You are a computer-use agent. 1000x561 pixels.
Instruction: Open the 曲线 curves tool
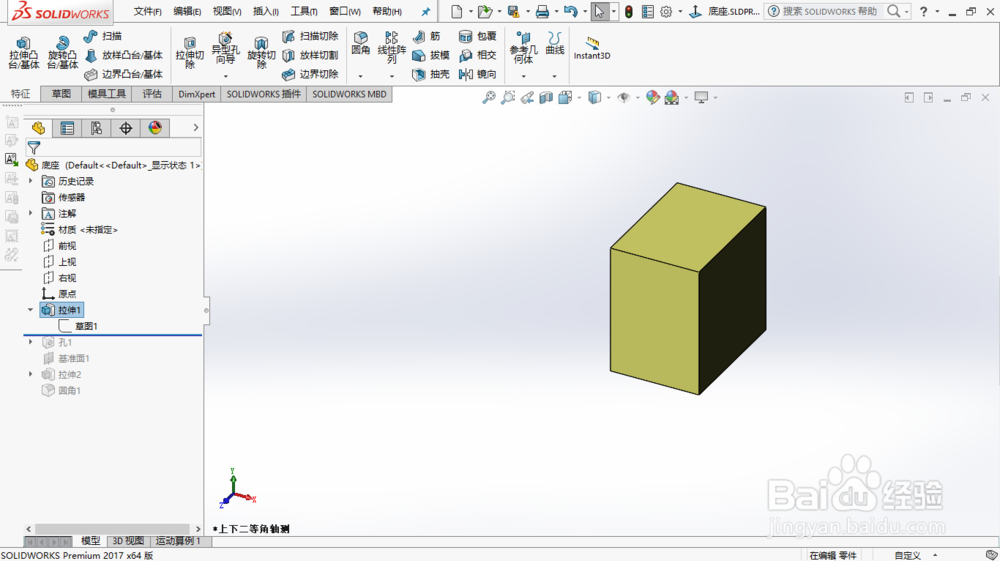click(x=555, y=43)
